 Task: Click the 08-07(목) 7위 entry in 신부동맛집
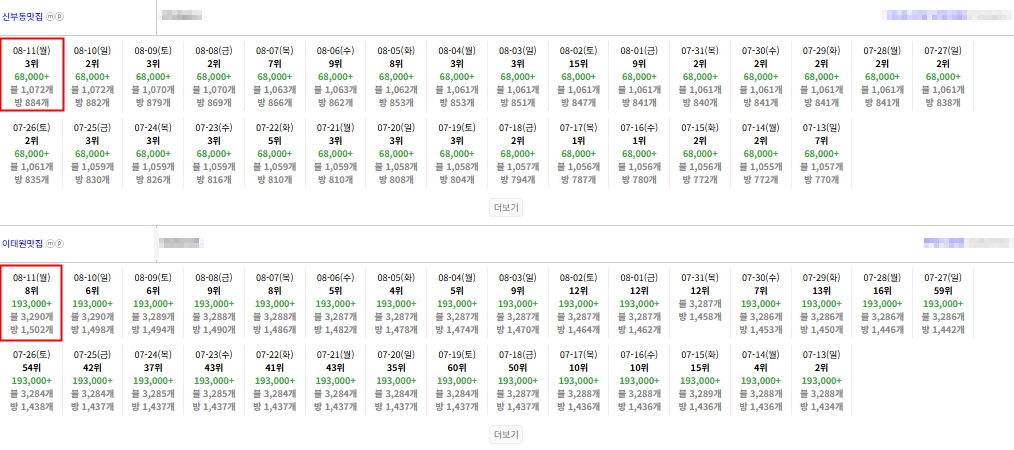point(275,76)
